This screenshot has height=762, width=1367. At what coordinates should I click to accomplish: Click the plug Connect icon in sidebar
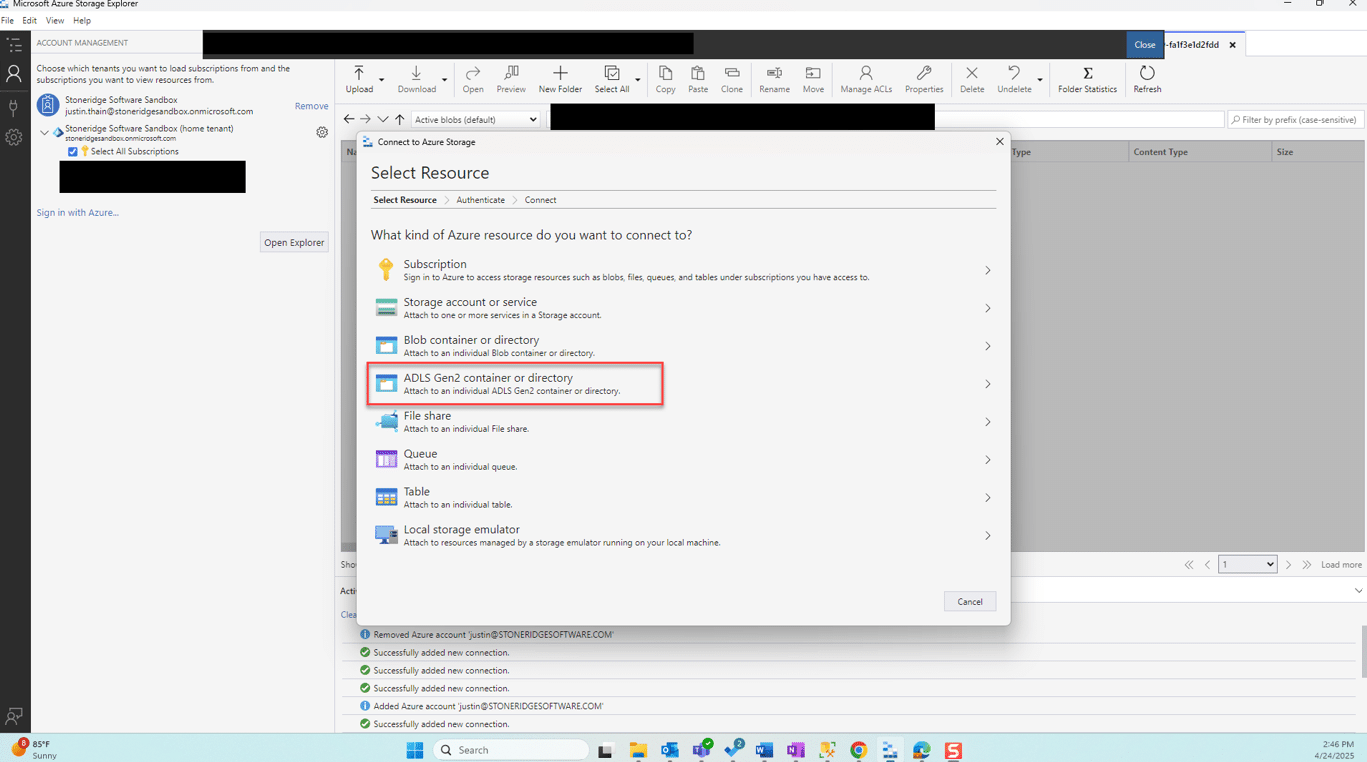pyautogui.click(x=14, y=106)
